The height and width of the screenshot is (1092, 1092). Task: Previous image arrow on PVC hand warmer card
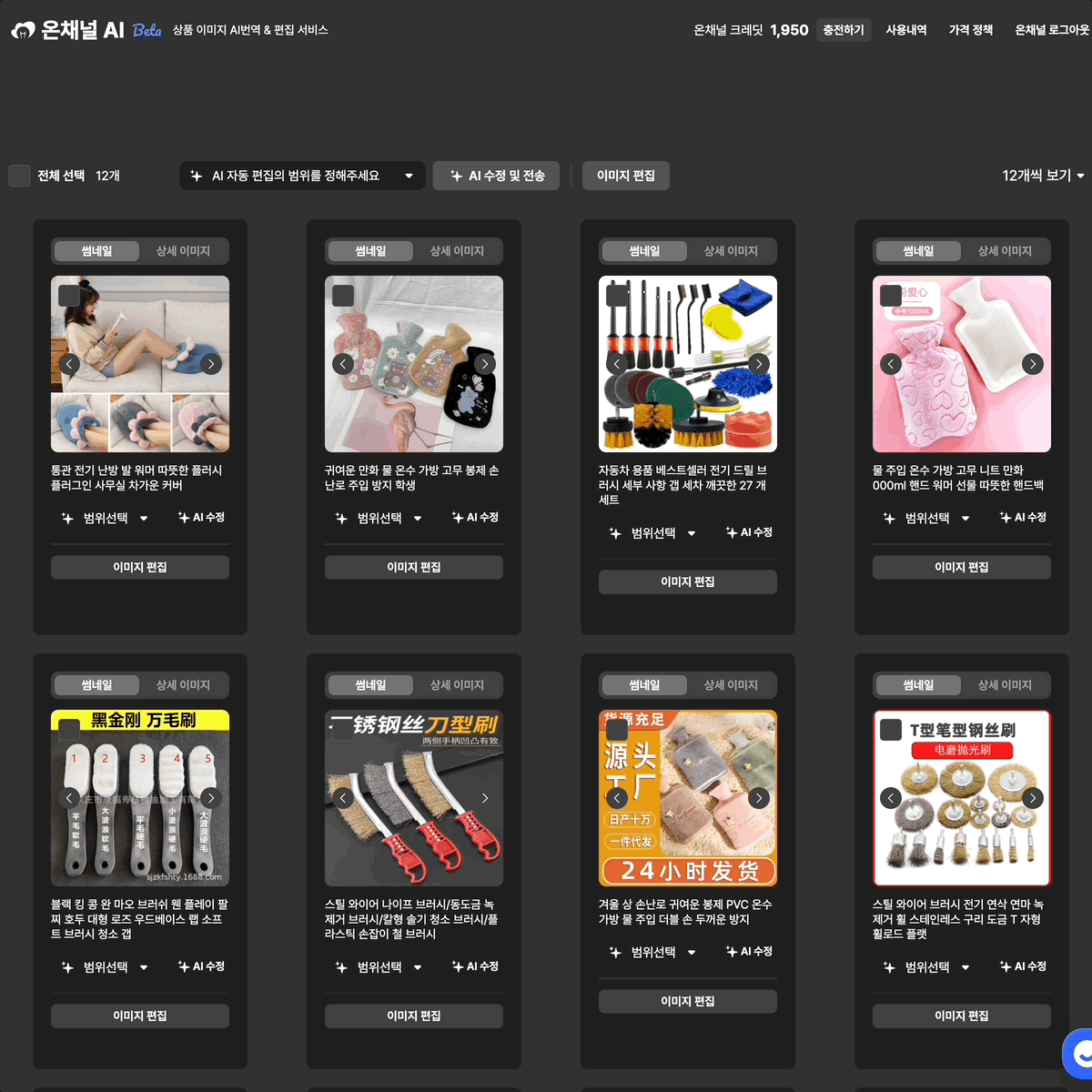(617, 798)
